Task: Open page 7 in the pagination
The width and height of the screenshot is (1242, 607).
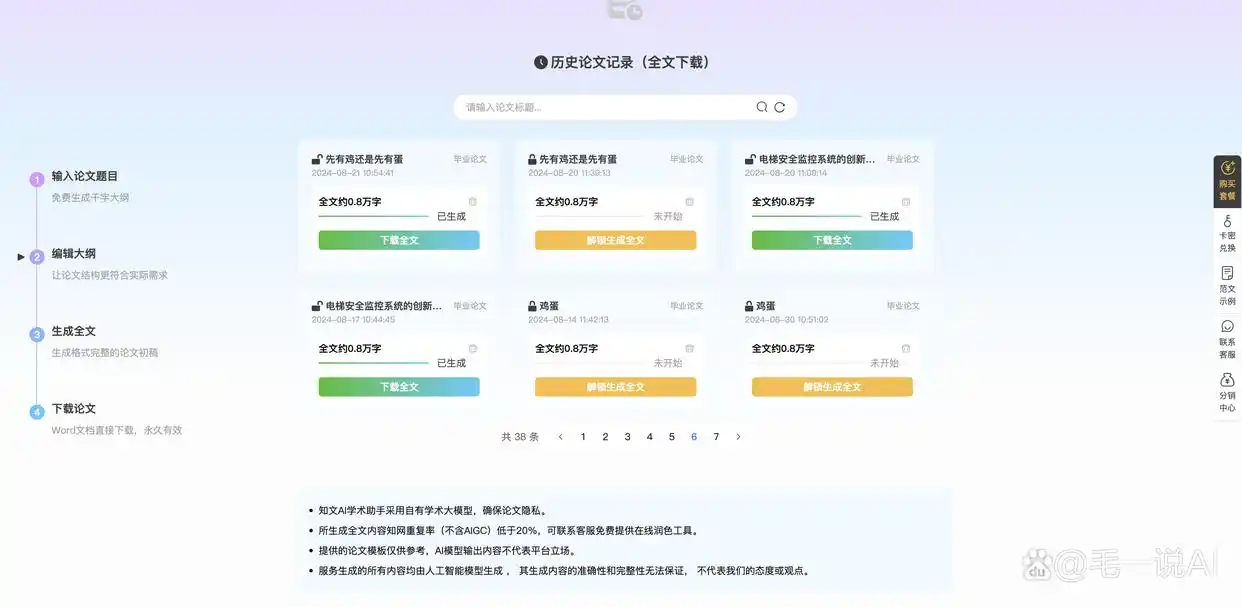Action: [x=716, y=437]
